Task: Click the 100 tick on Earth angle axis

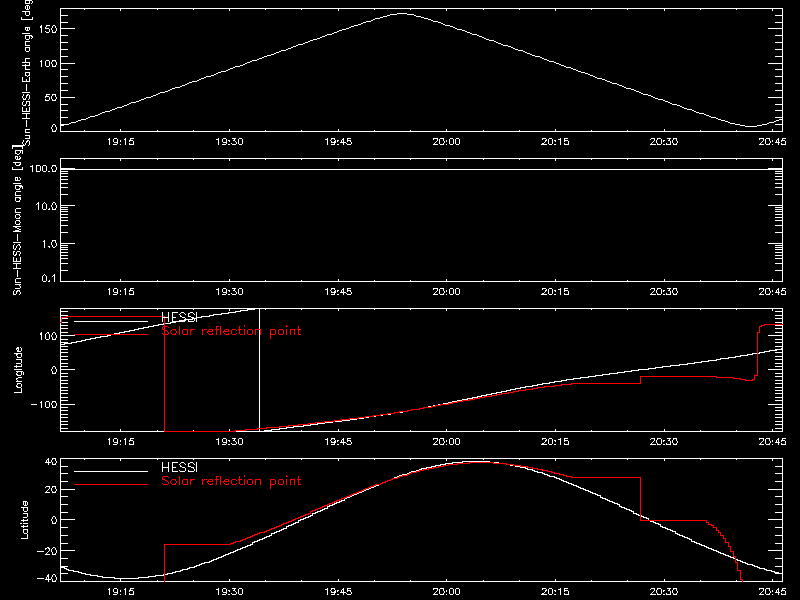Action: pos(47,63)
